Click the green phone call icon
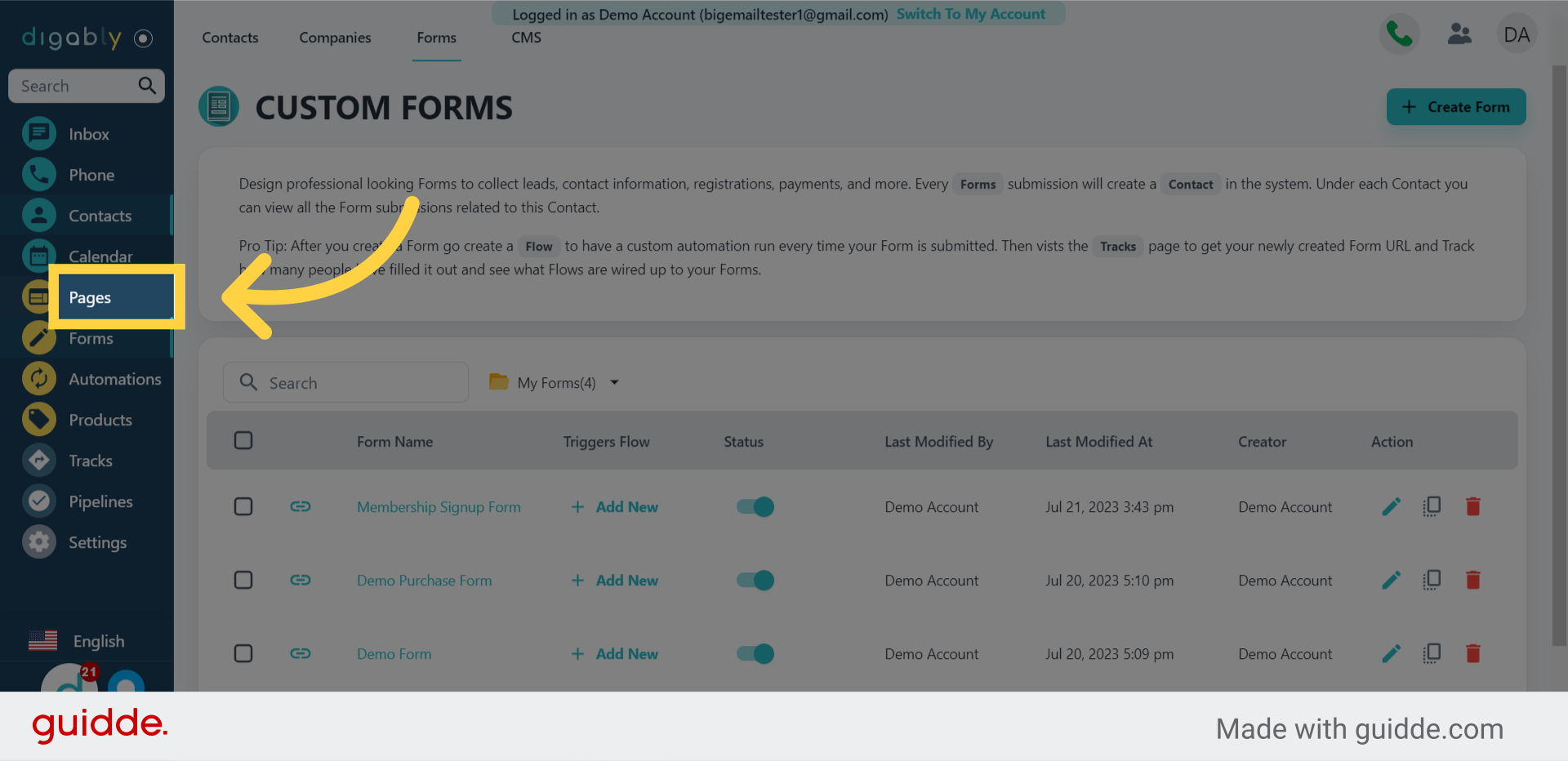Image resolution: width=1568 pixels, height=761 pixels. 1399,34
